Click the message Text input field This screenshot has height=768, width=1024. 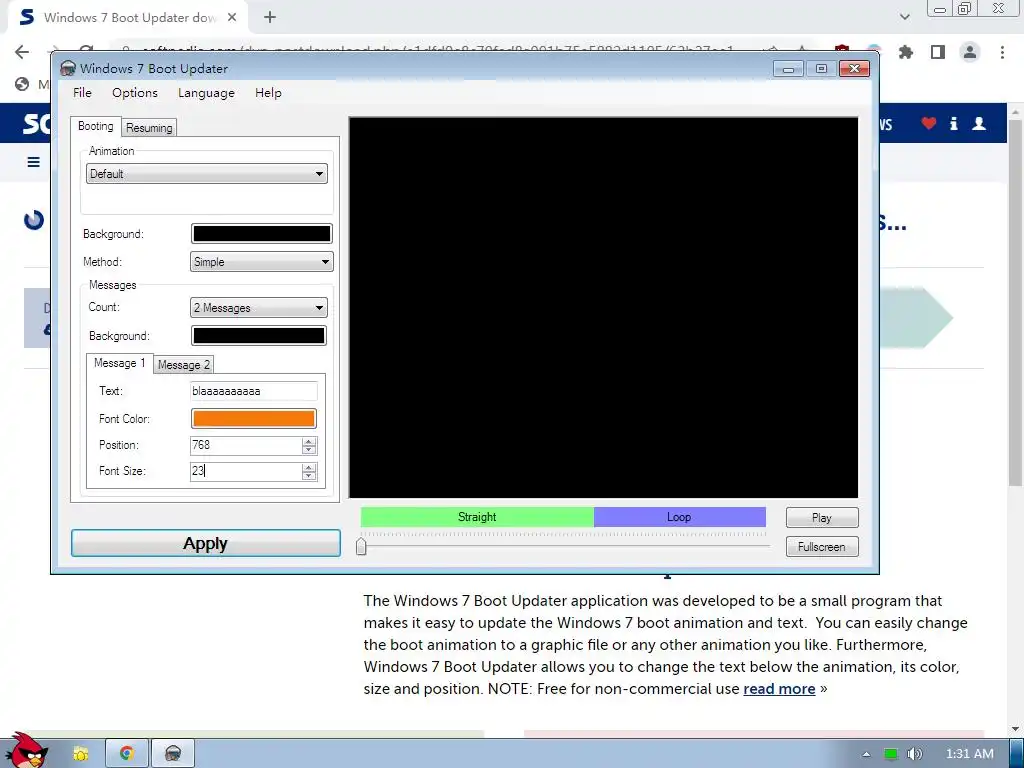(253, 391)
